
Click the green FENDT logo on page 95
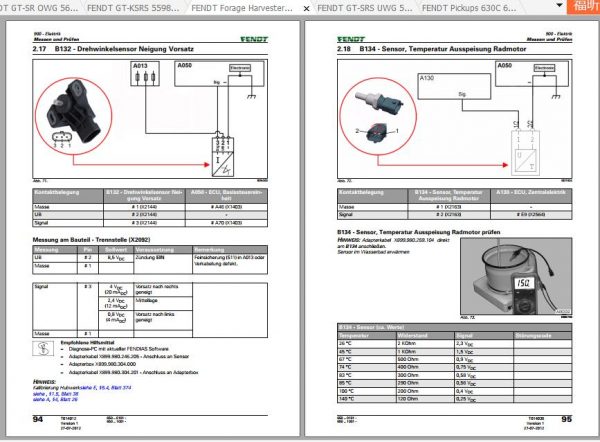tap(351, 39)
